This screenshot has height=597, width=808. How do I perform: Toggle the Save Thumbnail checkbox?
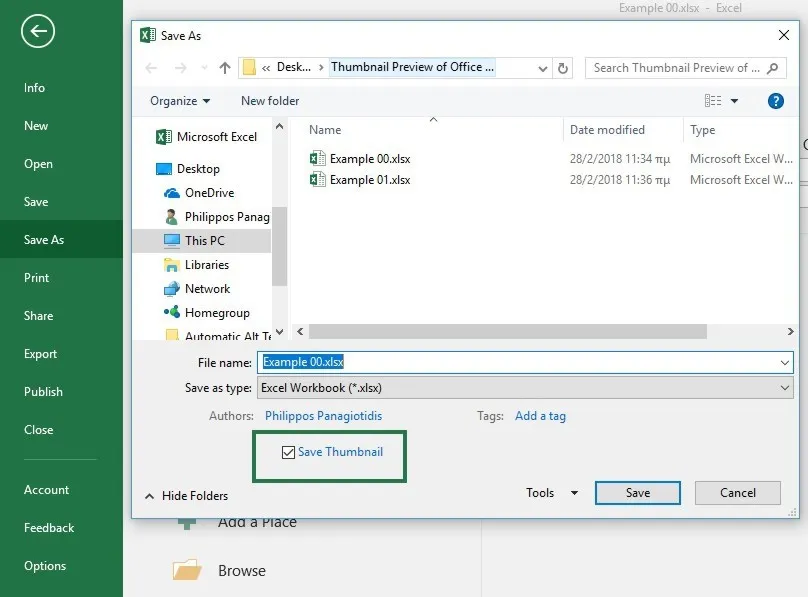point(288,452)
